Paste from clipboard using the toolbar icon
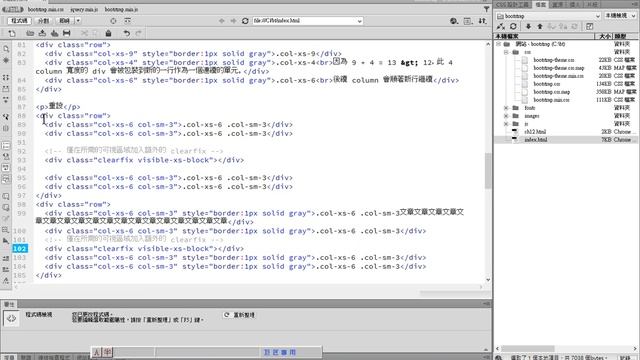The width and height of the screenshot is (640, 360). pos(108,33)
